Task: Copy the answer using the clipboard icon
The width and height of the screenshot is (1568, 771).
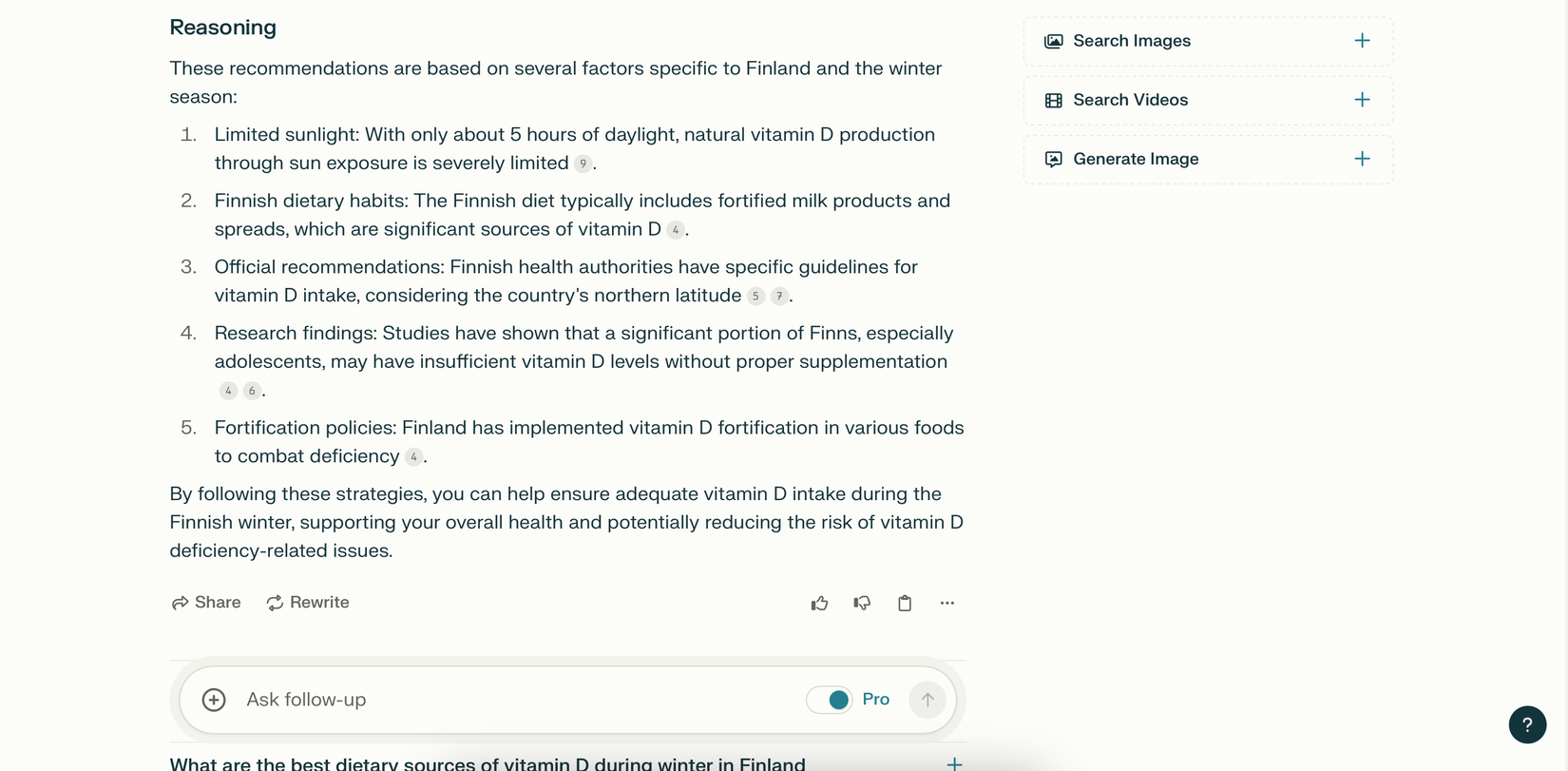Action: (904, 603)
